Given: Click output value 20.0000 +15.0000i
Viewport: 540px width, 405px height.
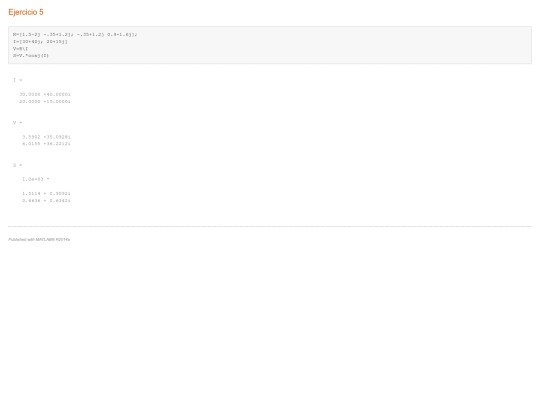Looking at the screenshot, I should [45, 102].
